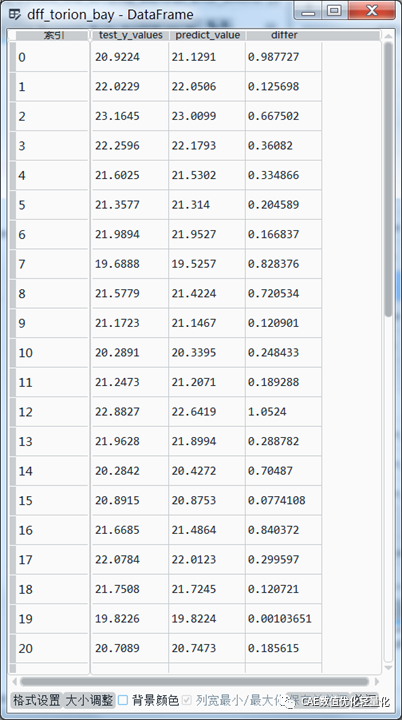Select cell with value 22.2596
The image size is (402, 720).
click(130, 146)
